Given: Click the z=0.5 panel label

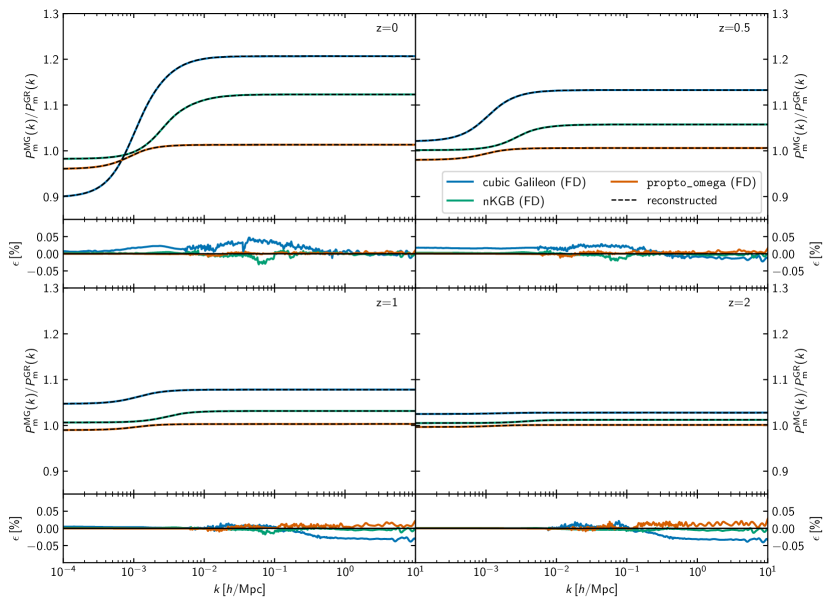Looking at the screenshot, I should pyautogui.click(x=734, y=28).
